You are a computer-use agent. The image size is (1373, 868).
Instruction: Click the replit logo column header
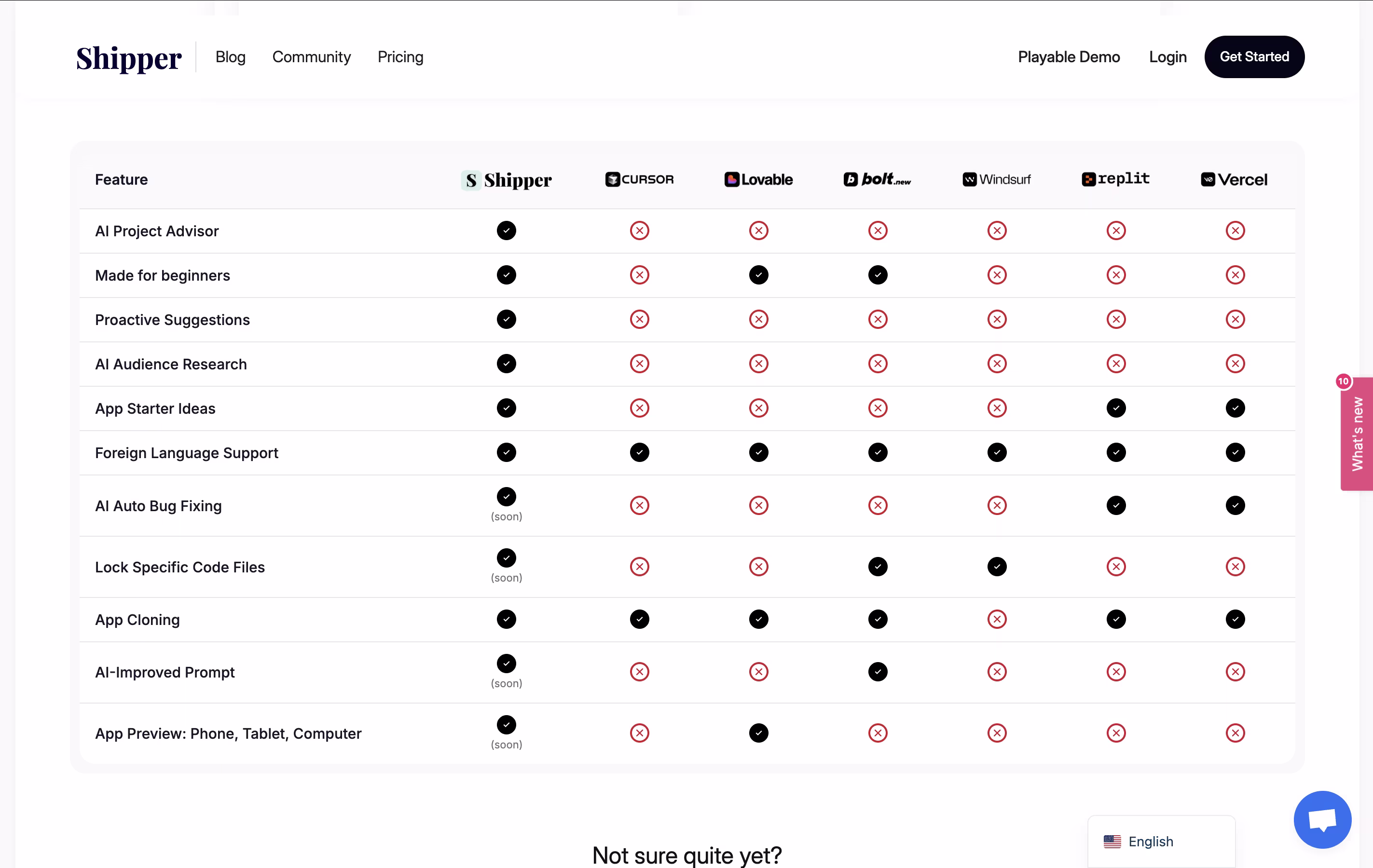tap(1115, 179)
